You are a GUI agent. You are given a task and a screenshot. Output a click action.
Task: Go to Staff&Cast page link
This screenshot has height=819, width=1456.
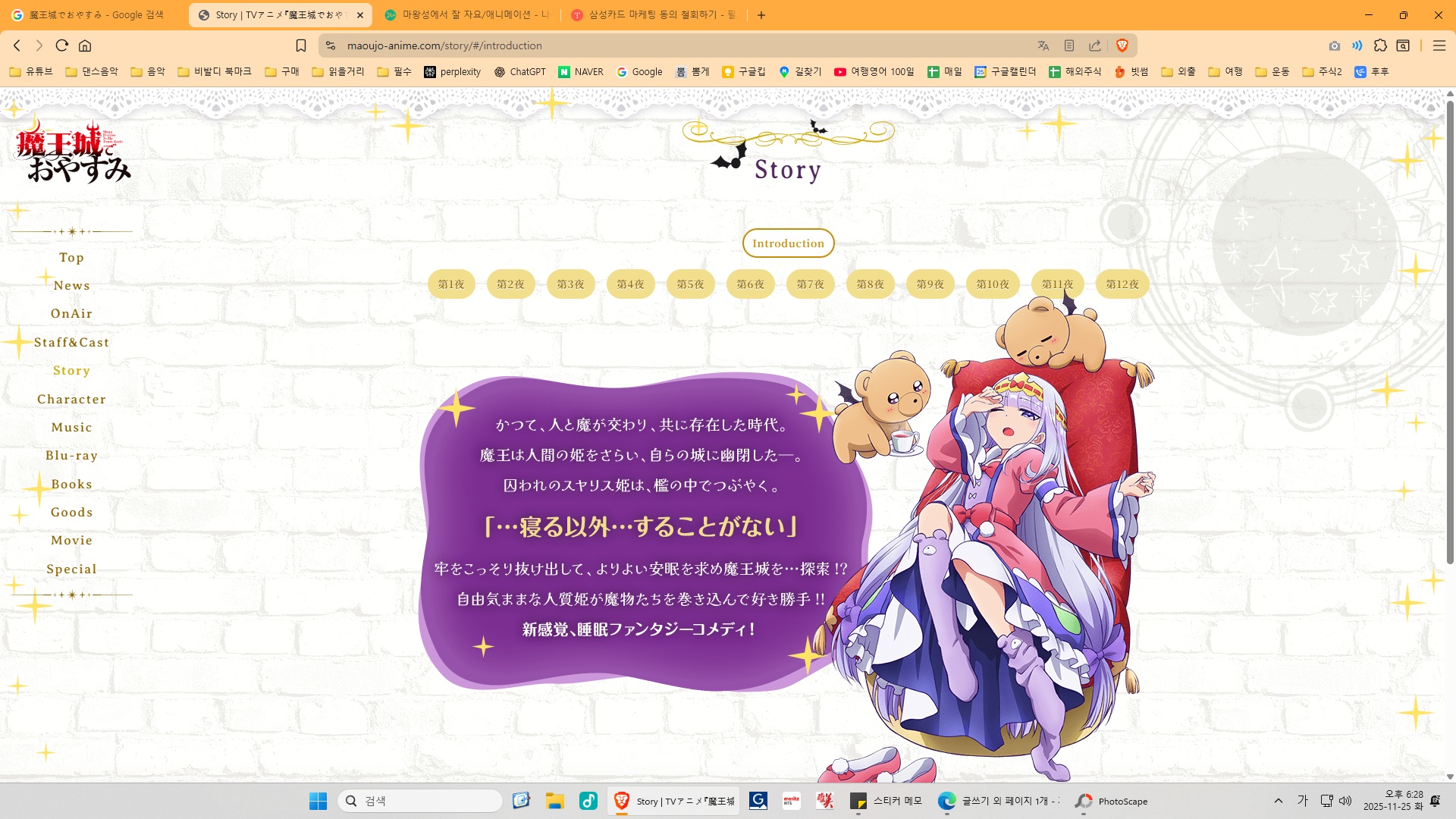click(71, 342)
